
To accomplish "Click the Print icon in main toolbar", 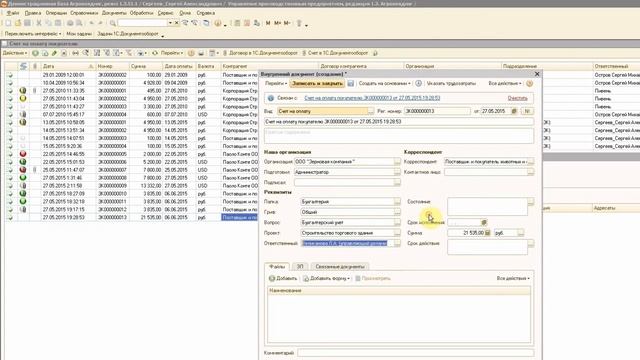I will tap(70, 23).
